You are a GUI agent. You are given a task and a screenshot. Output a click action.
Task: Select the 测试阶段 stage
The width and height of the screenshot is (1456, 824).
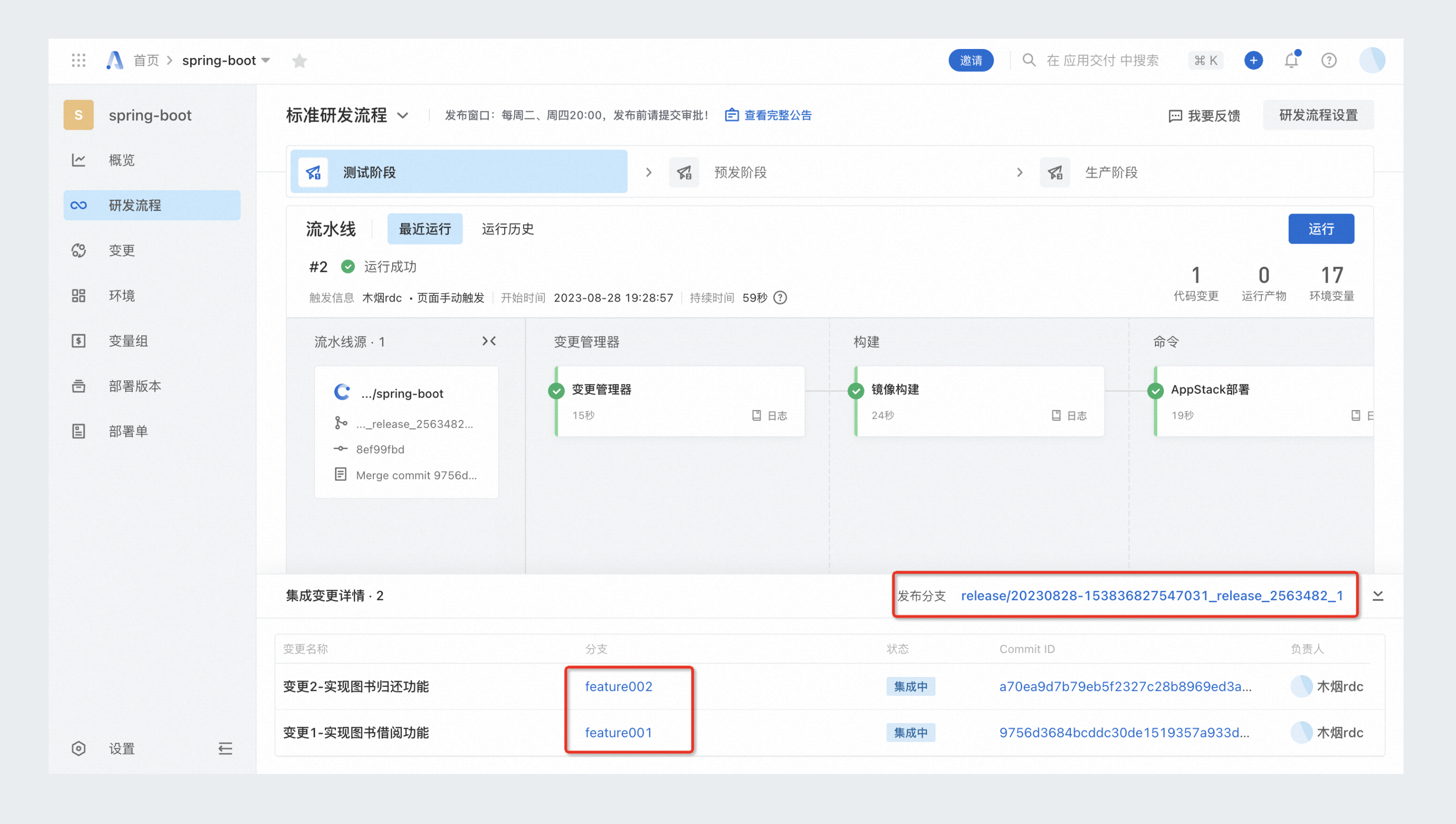click(x=459, y=172)
